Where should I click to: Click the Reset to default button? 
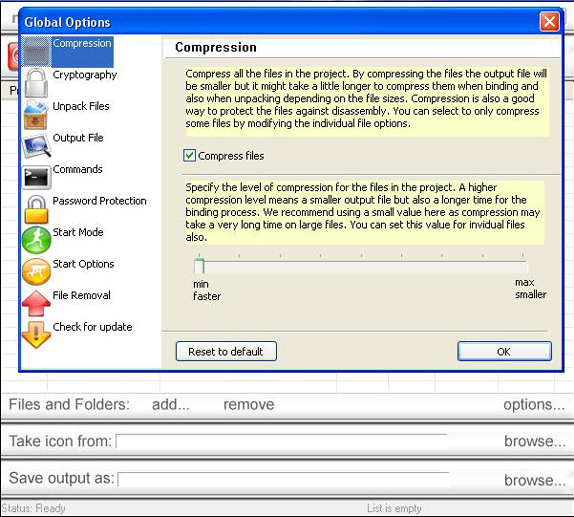click(x=226, y=352)
